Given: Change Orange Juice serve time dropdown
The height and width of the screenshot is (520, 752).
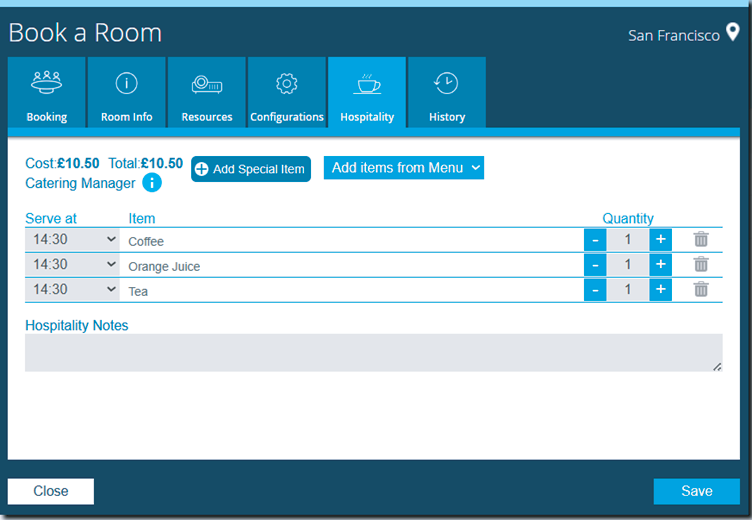Looking at the screenshot, I should pyautogui.click(x=73, y=265).
